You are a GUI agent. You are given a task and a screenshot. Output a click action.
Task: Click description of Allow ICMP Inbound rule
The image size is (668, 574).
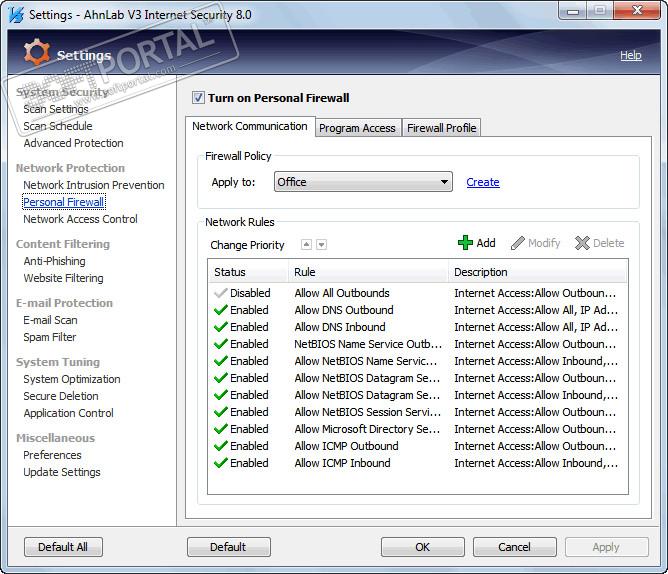click(536, 463)
